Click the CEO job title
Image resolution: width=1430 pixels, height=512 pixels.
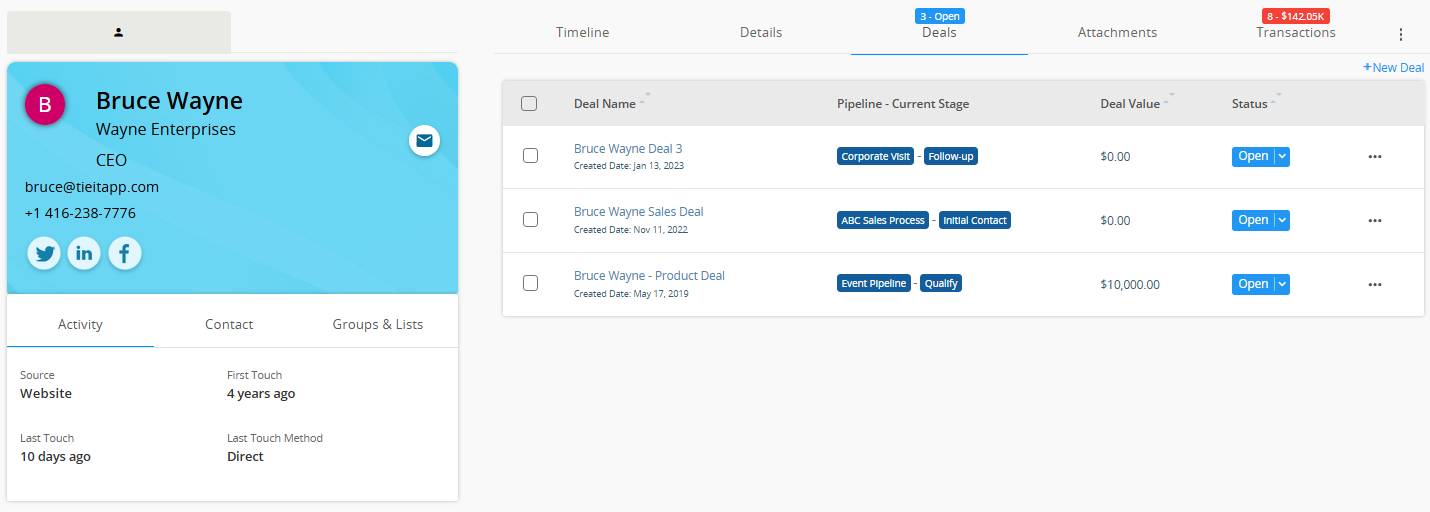(111, 160)
